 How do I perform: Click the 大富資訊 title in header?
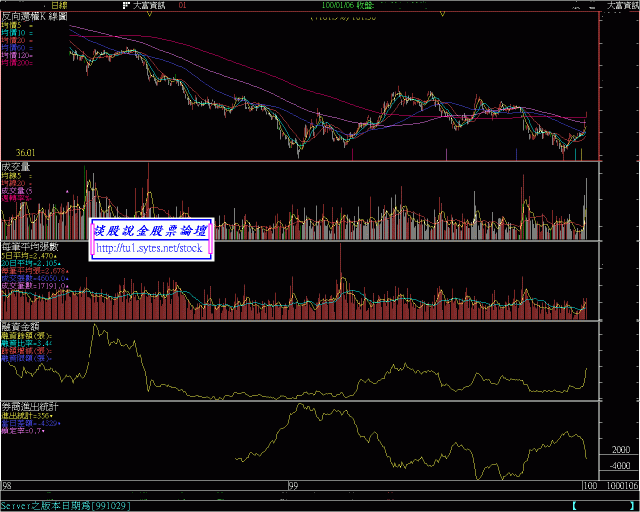(x=149, y=5)
